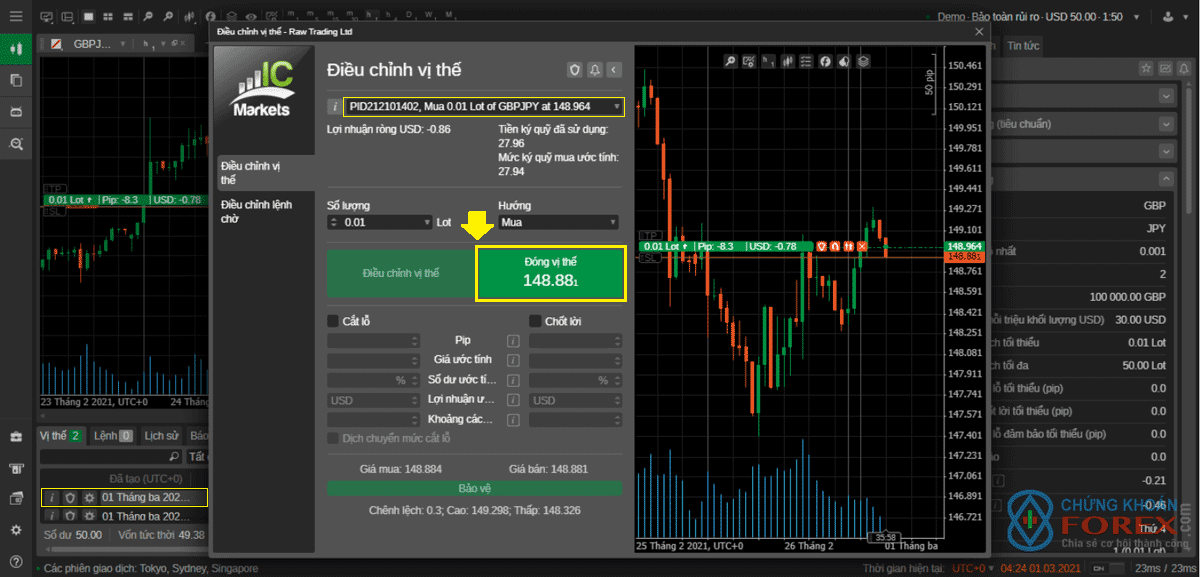Click gear icon on highlighted 01 Tháng ba row

pos(89,497)
